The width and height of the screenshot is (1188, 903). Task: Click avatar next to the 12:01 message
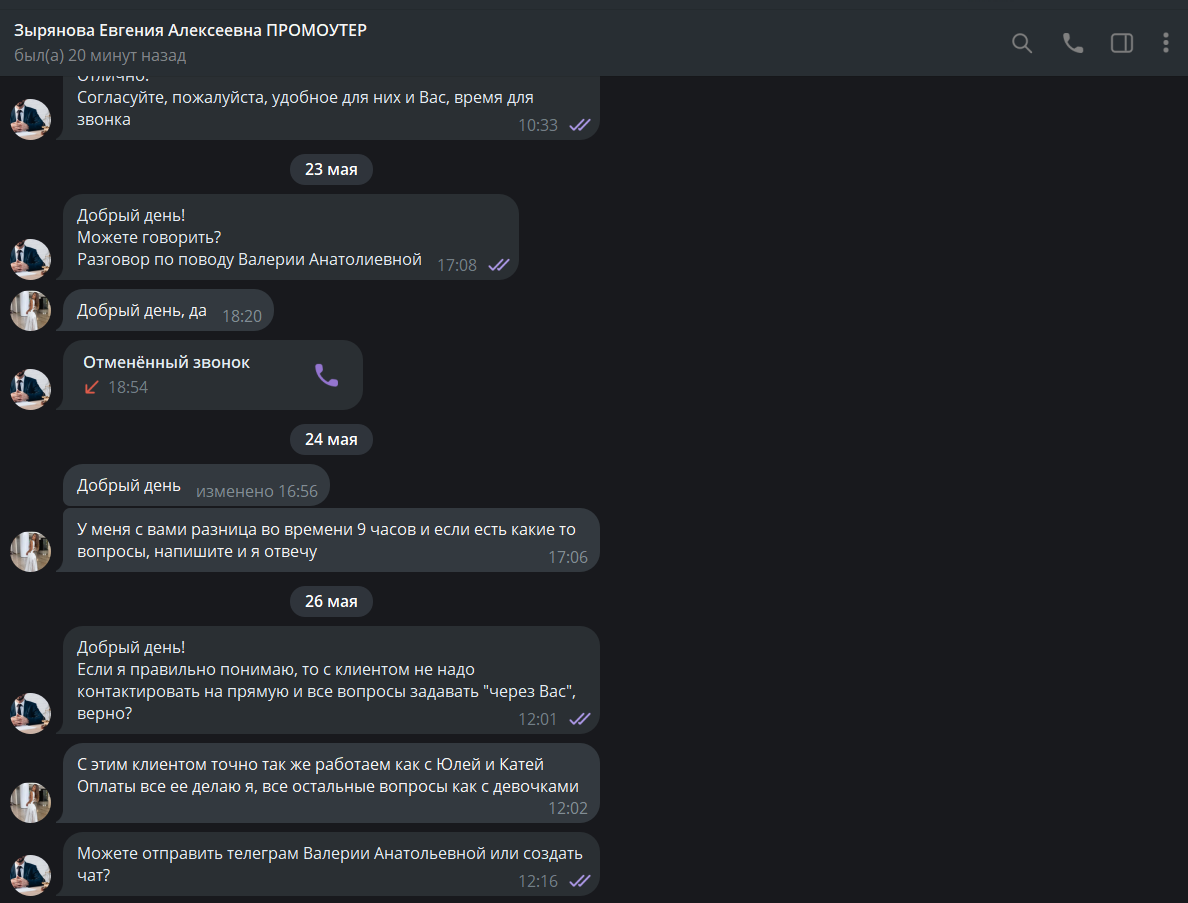(30, 714)
